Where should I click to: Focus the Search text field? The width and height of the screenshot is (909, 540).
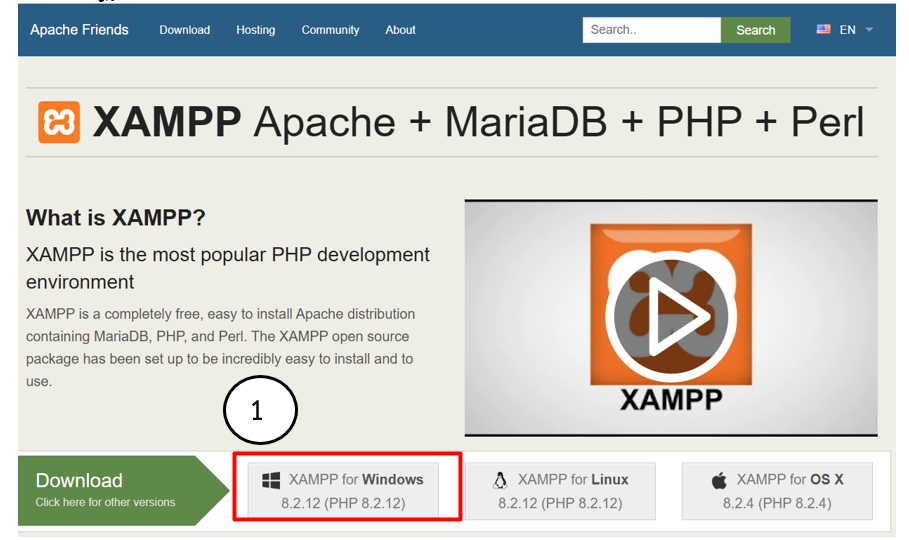click(x=651, y=30)
